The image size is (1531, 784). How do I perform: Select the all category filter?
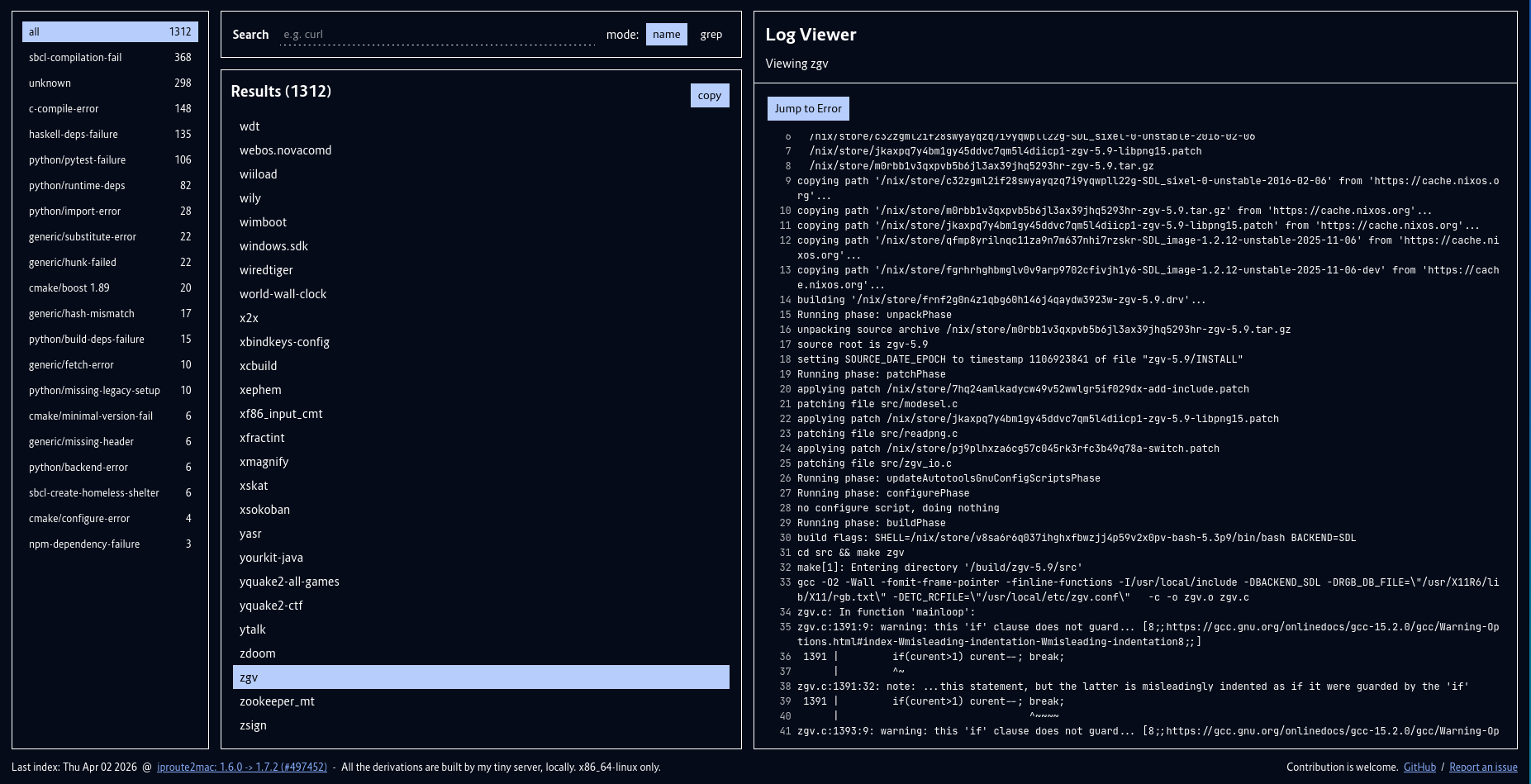(x=110, y=32)
